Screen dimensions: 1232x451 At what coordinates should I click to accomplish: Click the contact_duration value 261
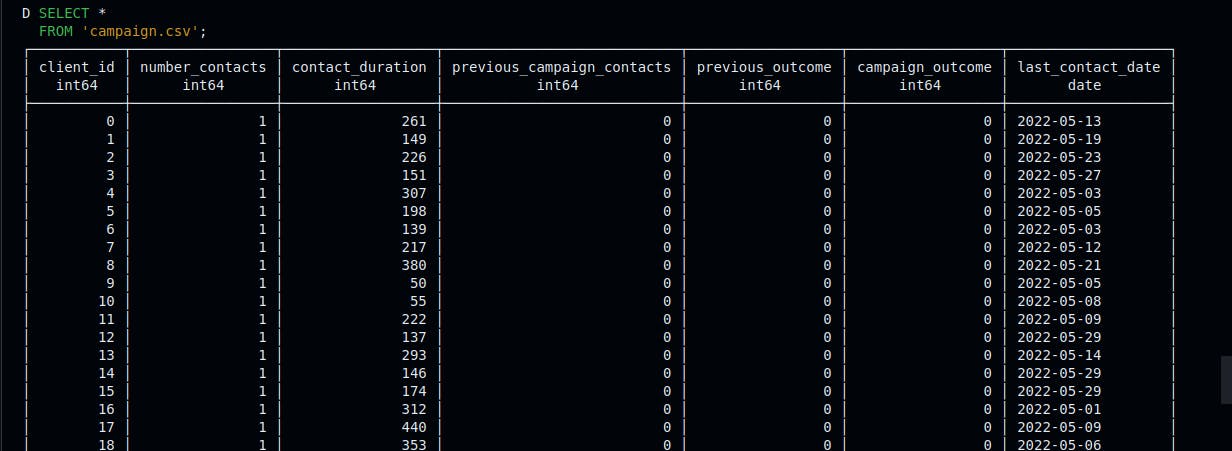pos(414,121)
